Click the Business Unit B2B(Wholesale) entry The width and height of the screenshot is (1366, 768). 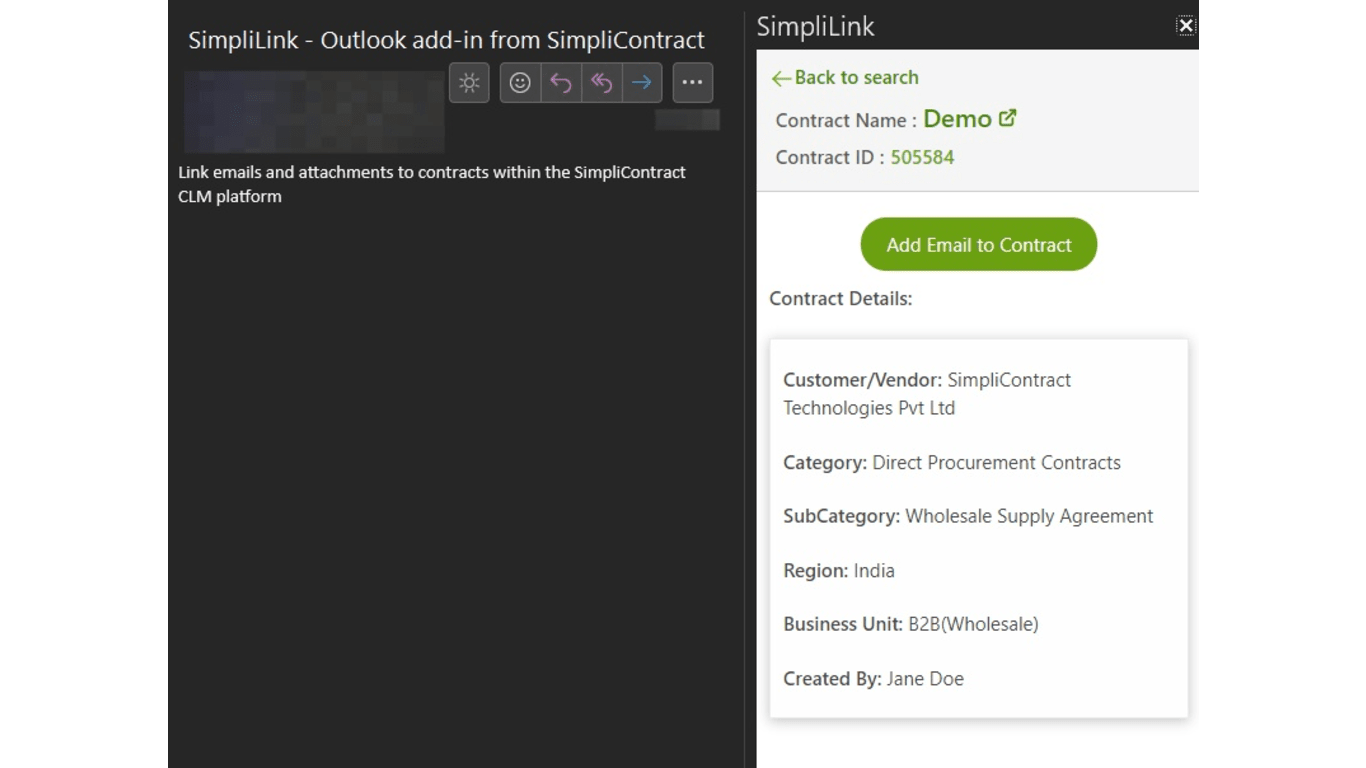[972, 625]
